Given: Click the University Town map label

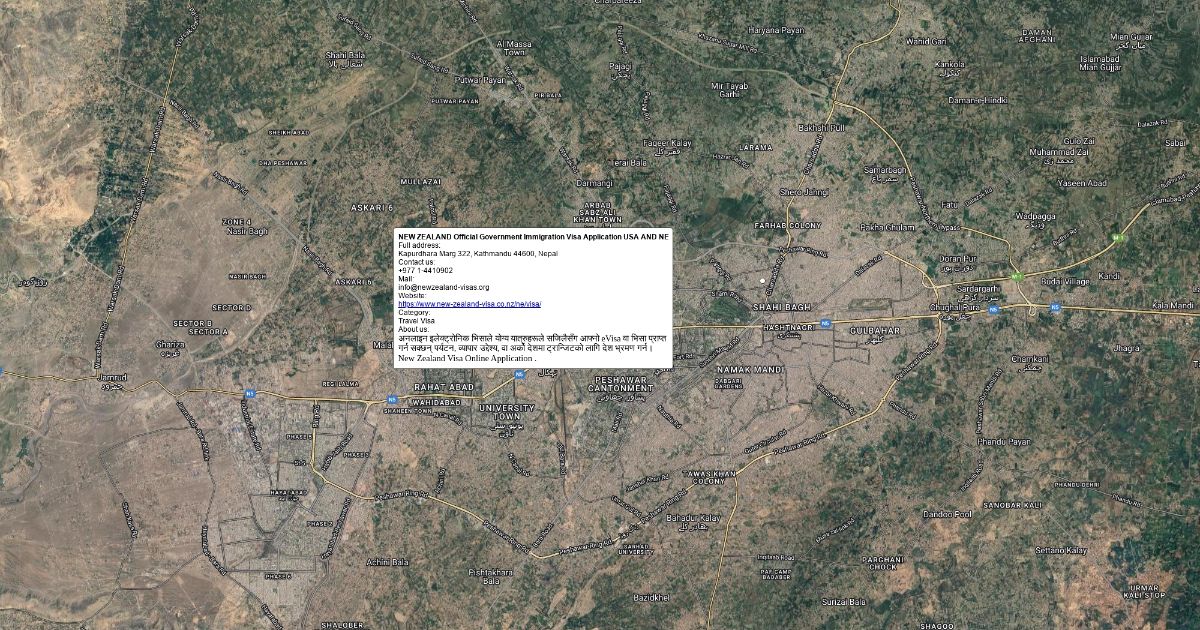Looking at the screenshot, I should pos(507,412).
